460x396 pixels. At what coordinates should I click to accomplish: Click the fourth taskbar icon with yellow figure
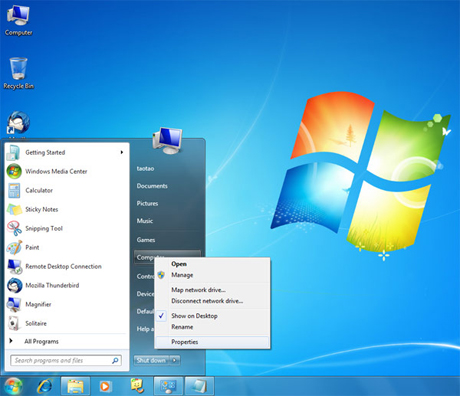[x=137, y=386]
